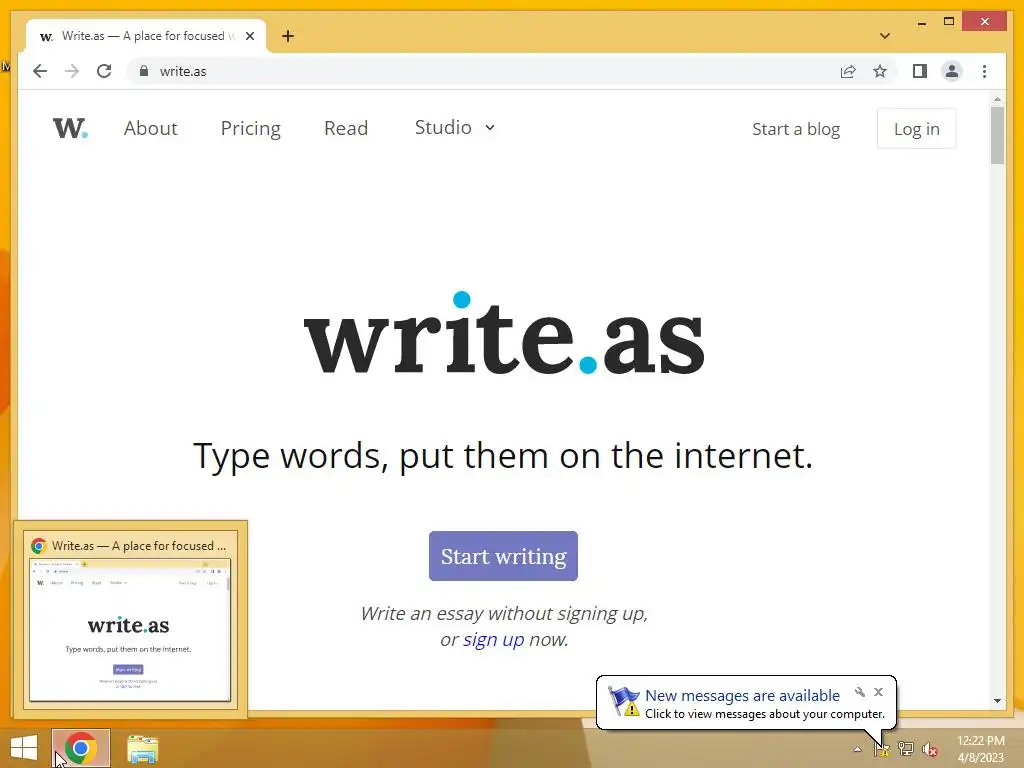The width and height of the screenshot is (1024, 768).
Task: Open the About page
Action: coord(151,128)
